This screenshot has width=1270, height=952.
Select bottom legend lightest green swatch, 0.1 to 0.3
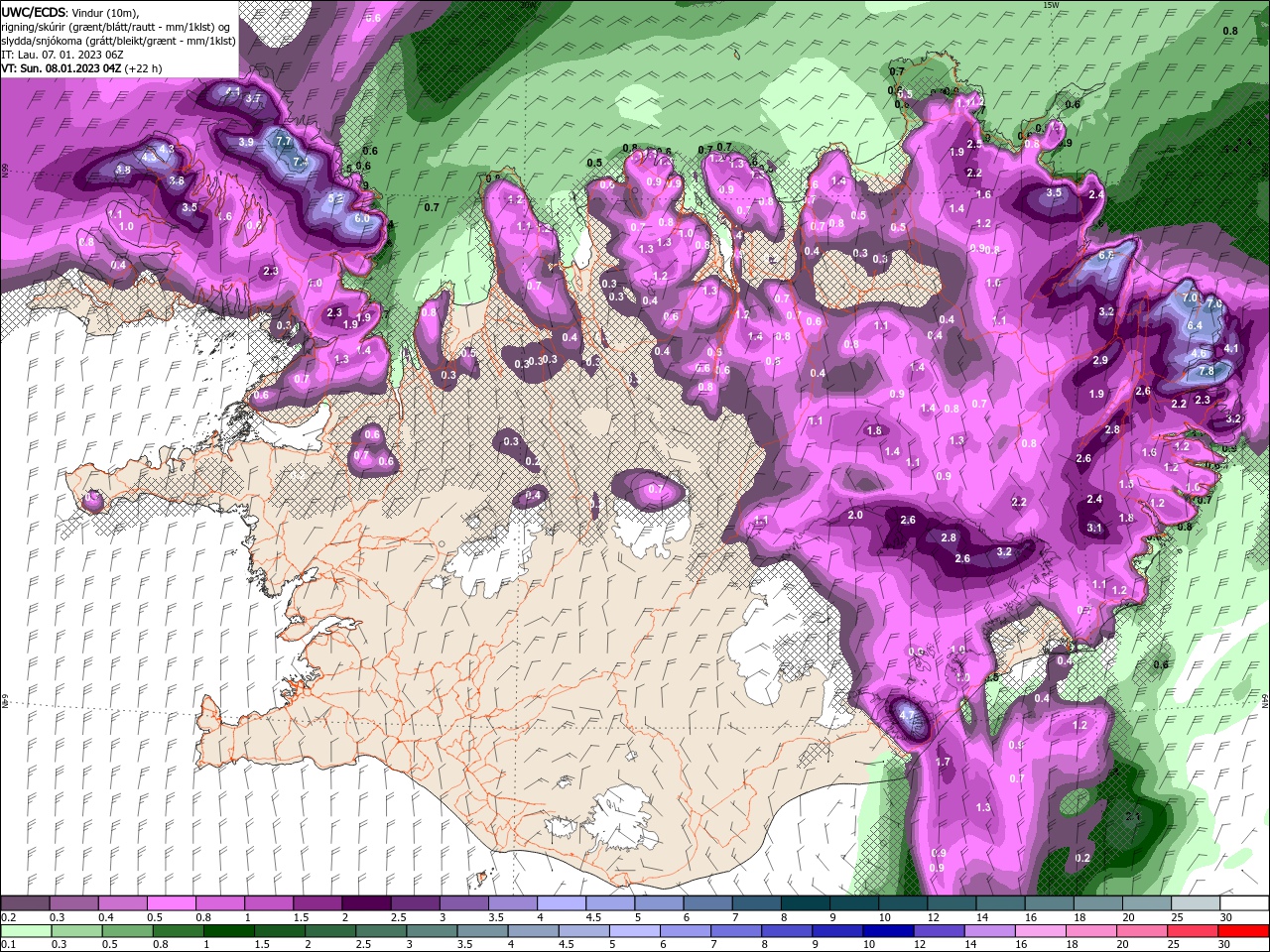[25, 930]
